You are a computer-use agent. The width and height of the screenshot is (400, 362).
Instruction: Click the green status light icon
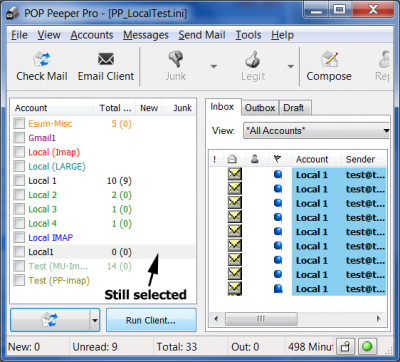[x=367, y=347]
